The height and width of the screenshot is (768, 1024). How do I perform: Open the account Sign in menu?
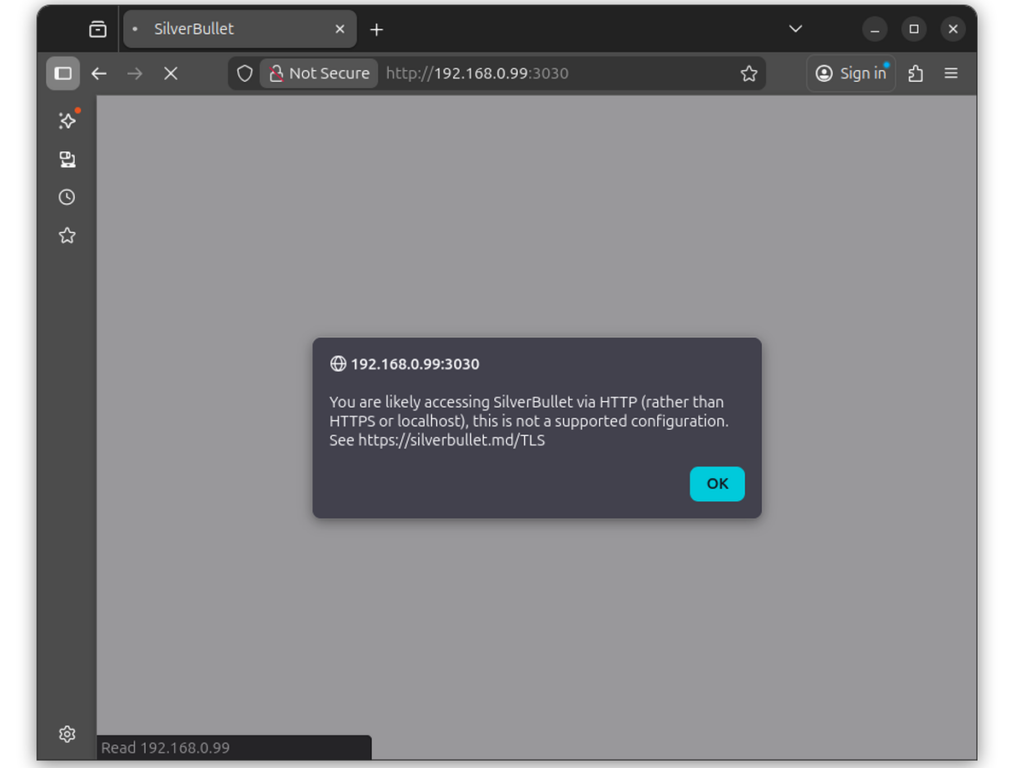pos(850,73)
